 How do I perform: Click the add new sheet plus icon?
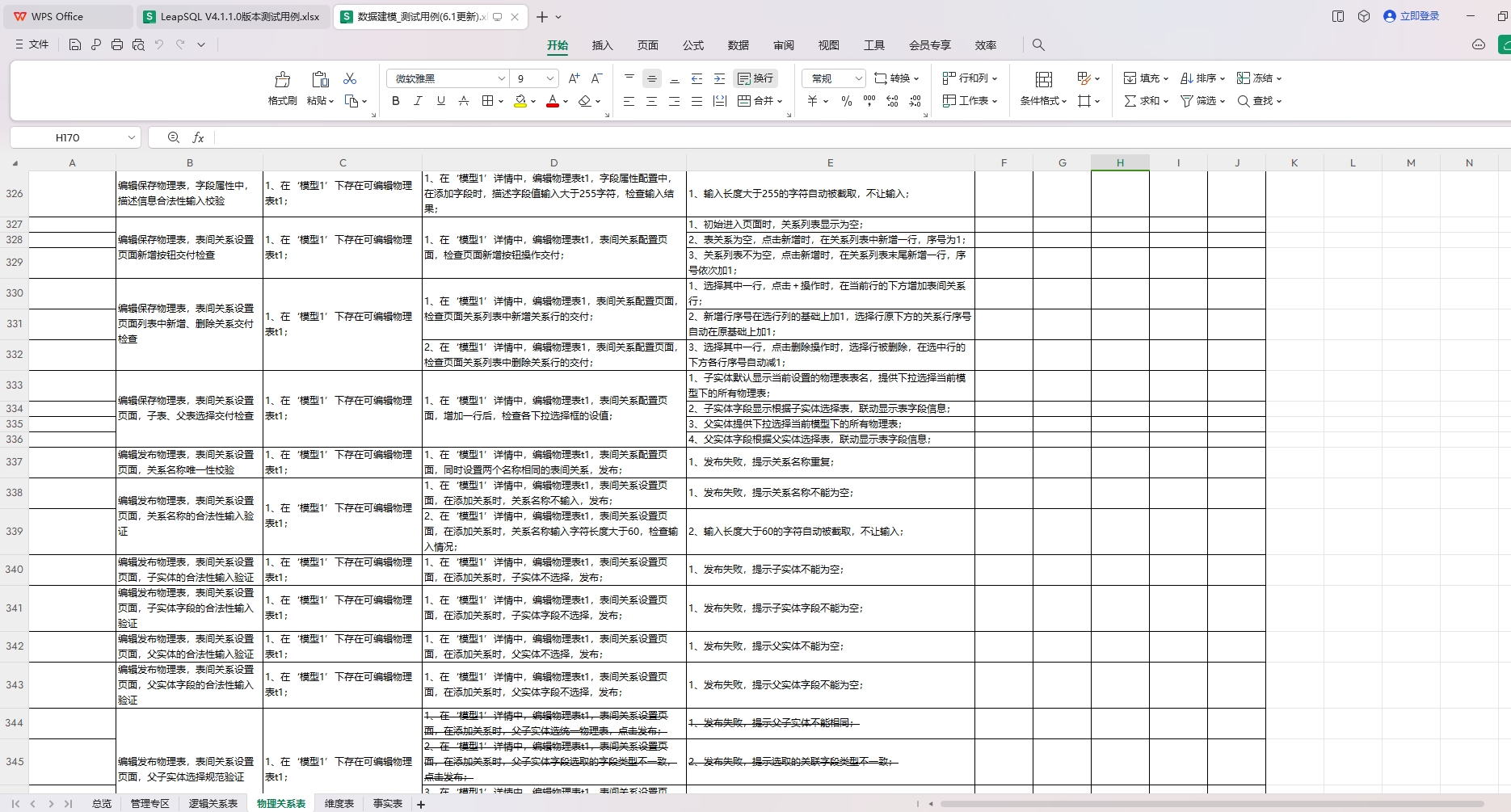[421, 804]
